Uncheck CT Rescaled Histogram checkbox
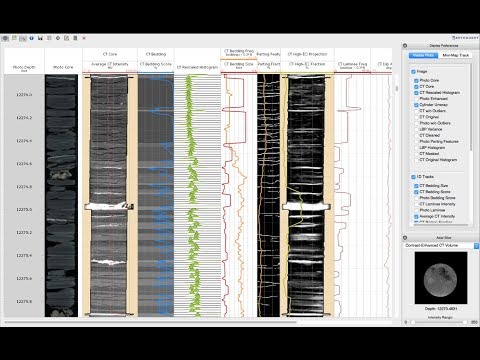Screen dimensions: 480x360 (416, 93)
